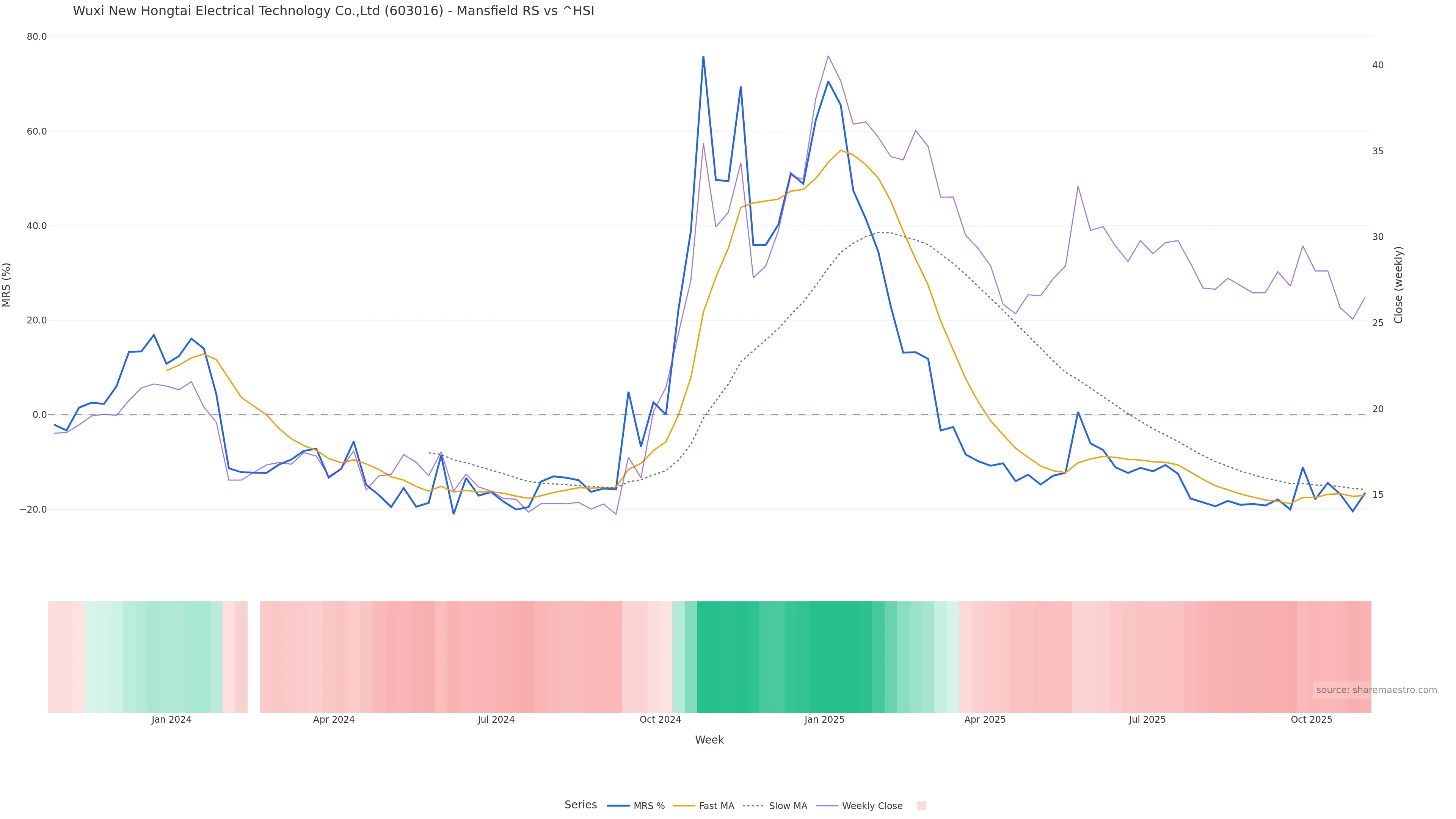The width and height of the screenshot is (1456, 819).
Task: Click the Oct 2024 x-axis label
Action: click(660, 720)
